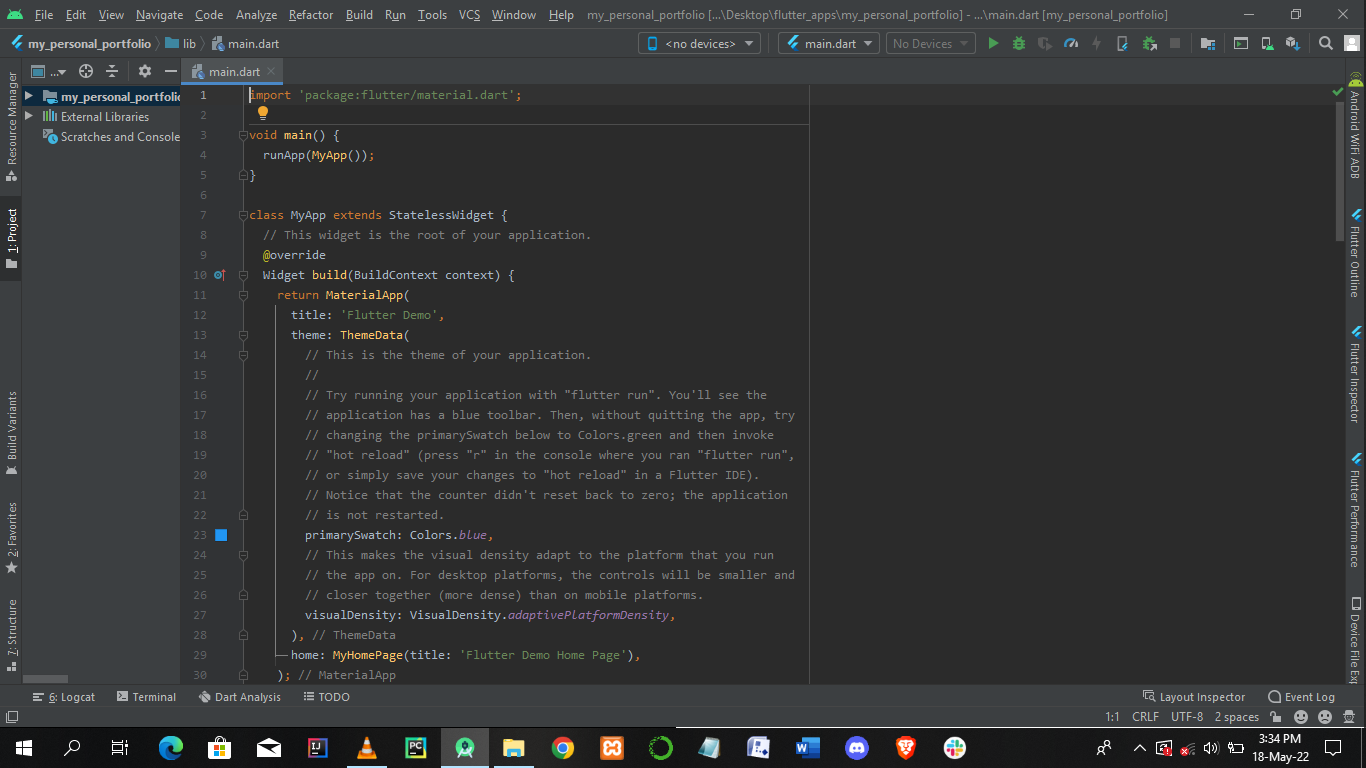Click the inspector hat icon in status bar
1366x768 pixels.
[1349, 717]
